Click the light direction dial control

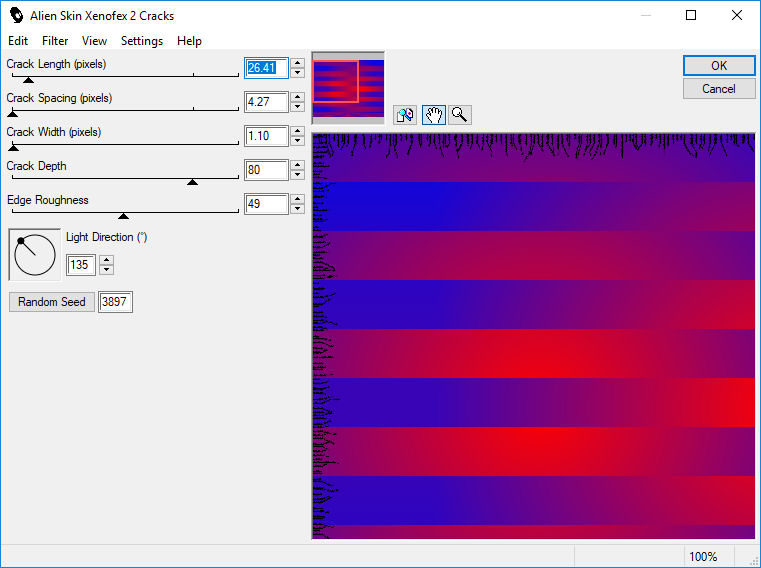[35, 254]
